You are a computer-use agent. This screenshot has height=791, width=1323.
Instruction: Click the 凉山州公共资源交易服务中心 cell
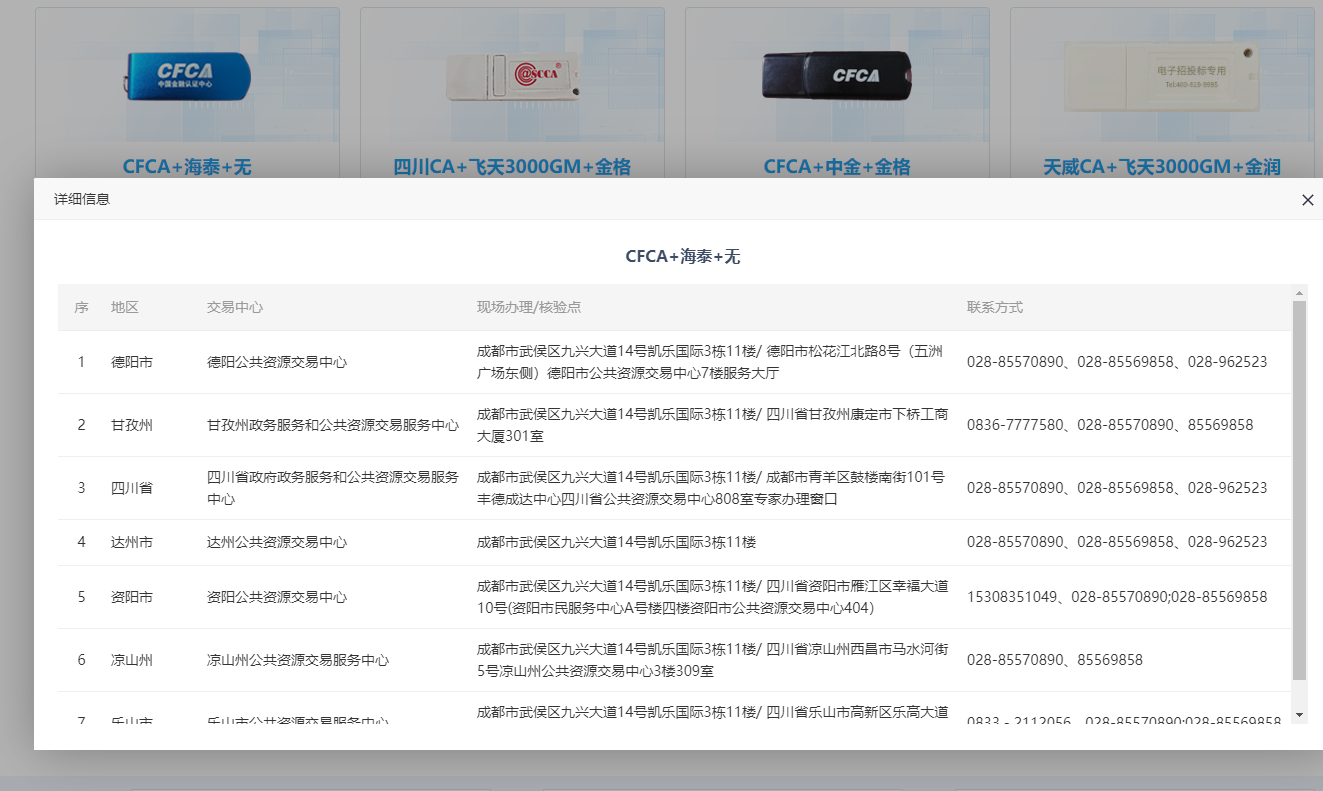point(298,660)
